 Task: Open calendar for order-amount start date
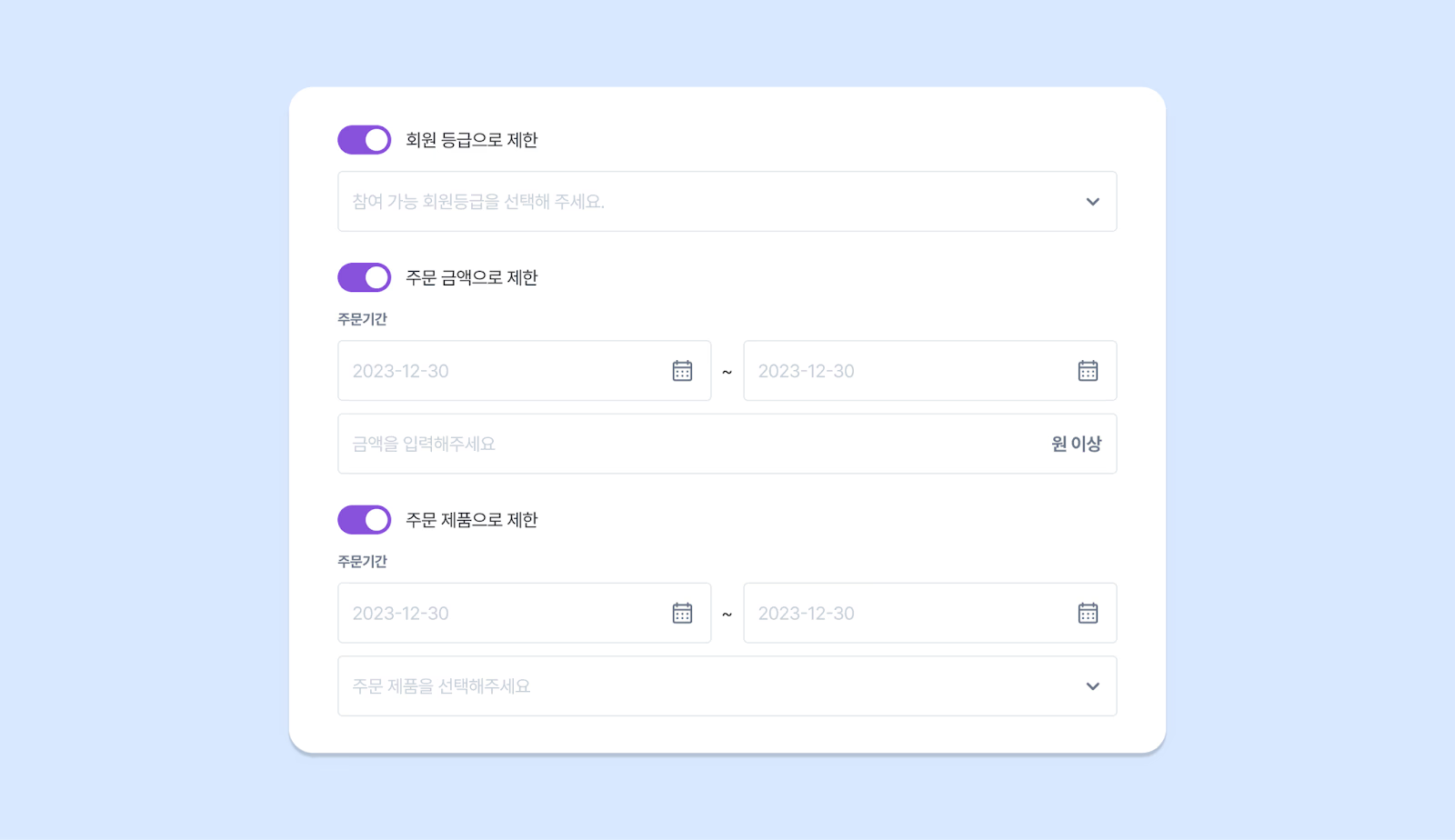pos(682,371)
